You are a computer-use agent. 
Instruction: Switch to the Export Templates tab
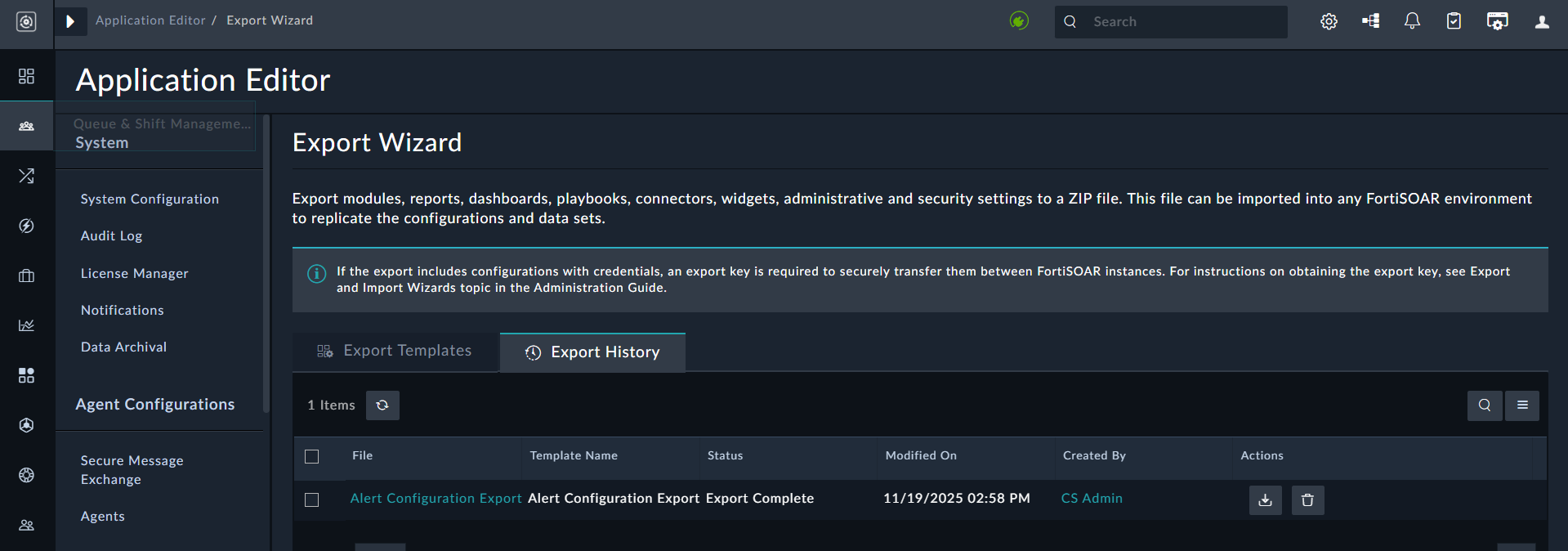[x=395, y=352]
